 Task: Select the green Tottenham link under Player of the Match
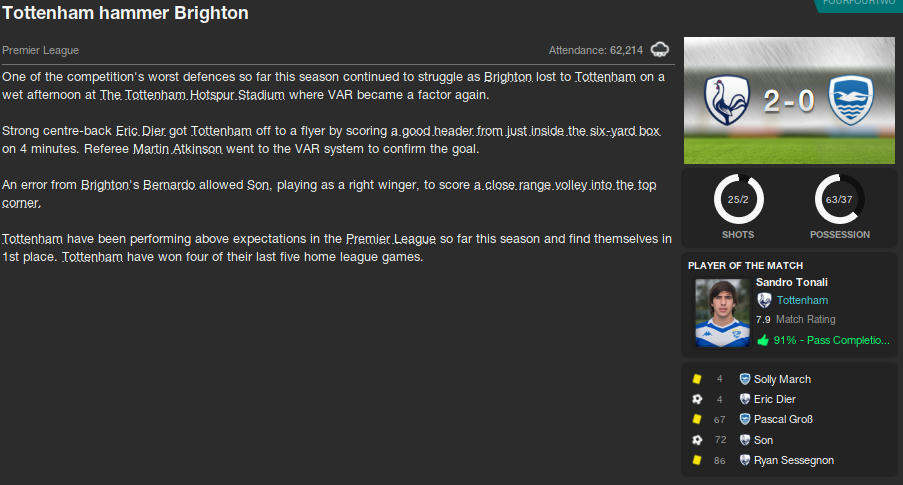802,300
